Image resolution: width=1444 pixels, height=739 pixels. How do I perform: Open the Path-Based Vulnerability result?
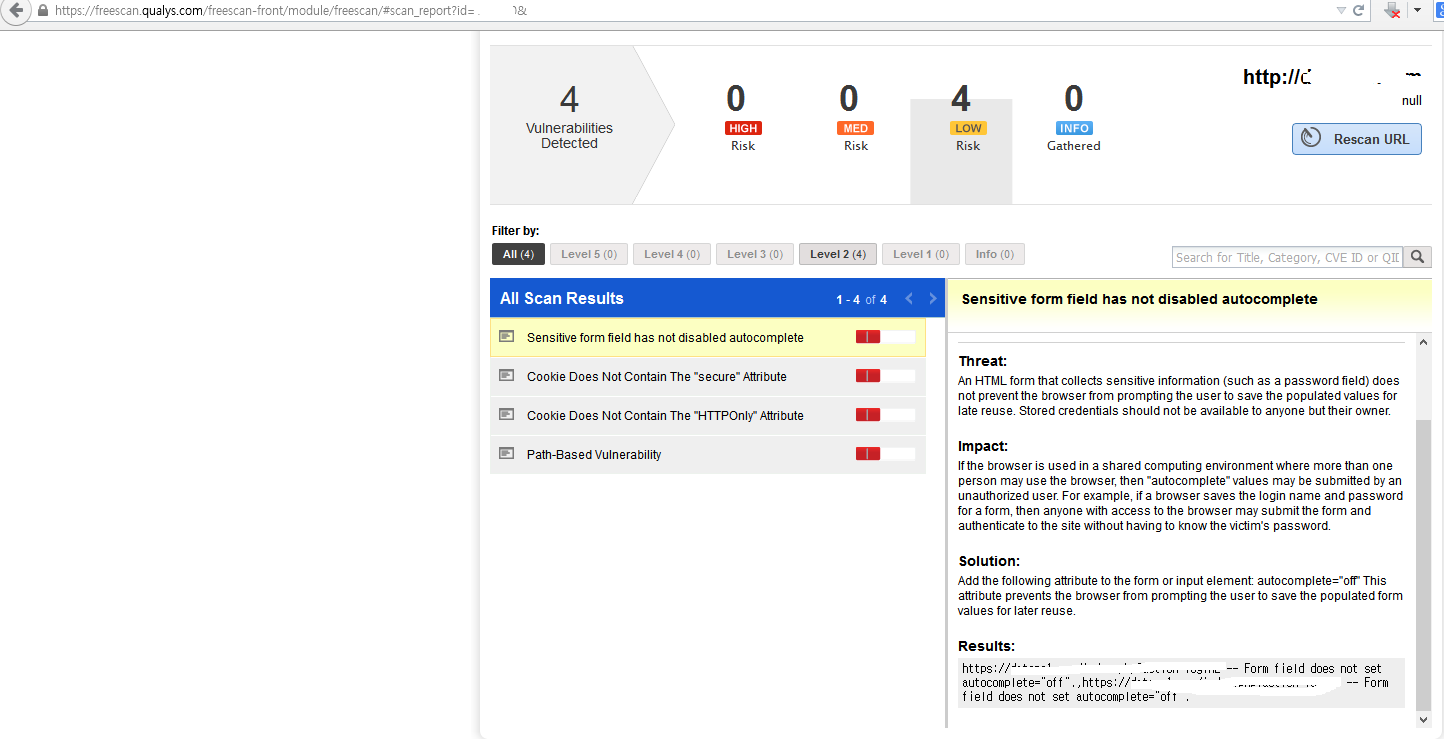(x=708, y=454)
